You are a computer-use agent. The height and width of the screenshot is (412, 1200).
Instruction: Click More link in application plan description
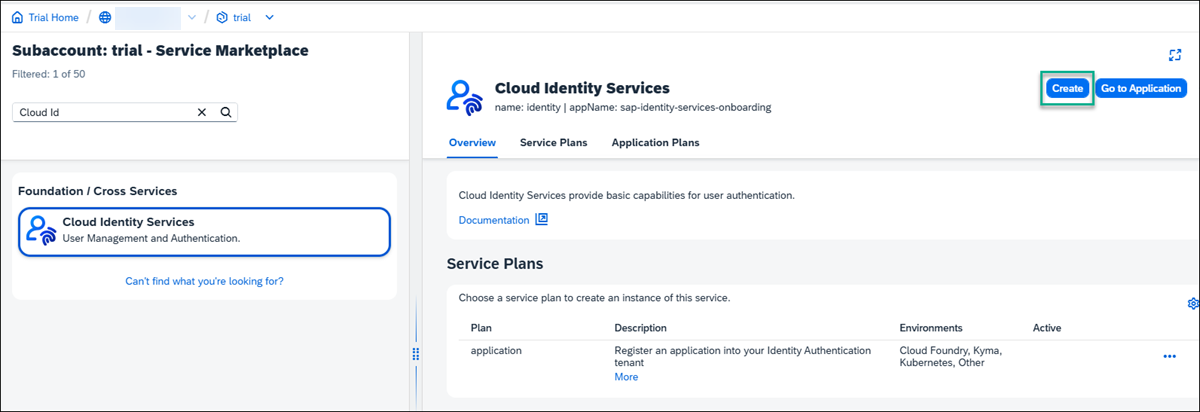coord(626,377)
